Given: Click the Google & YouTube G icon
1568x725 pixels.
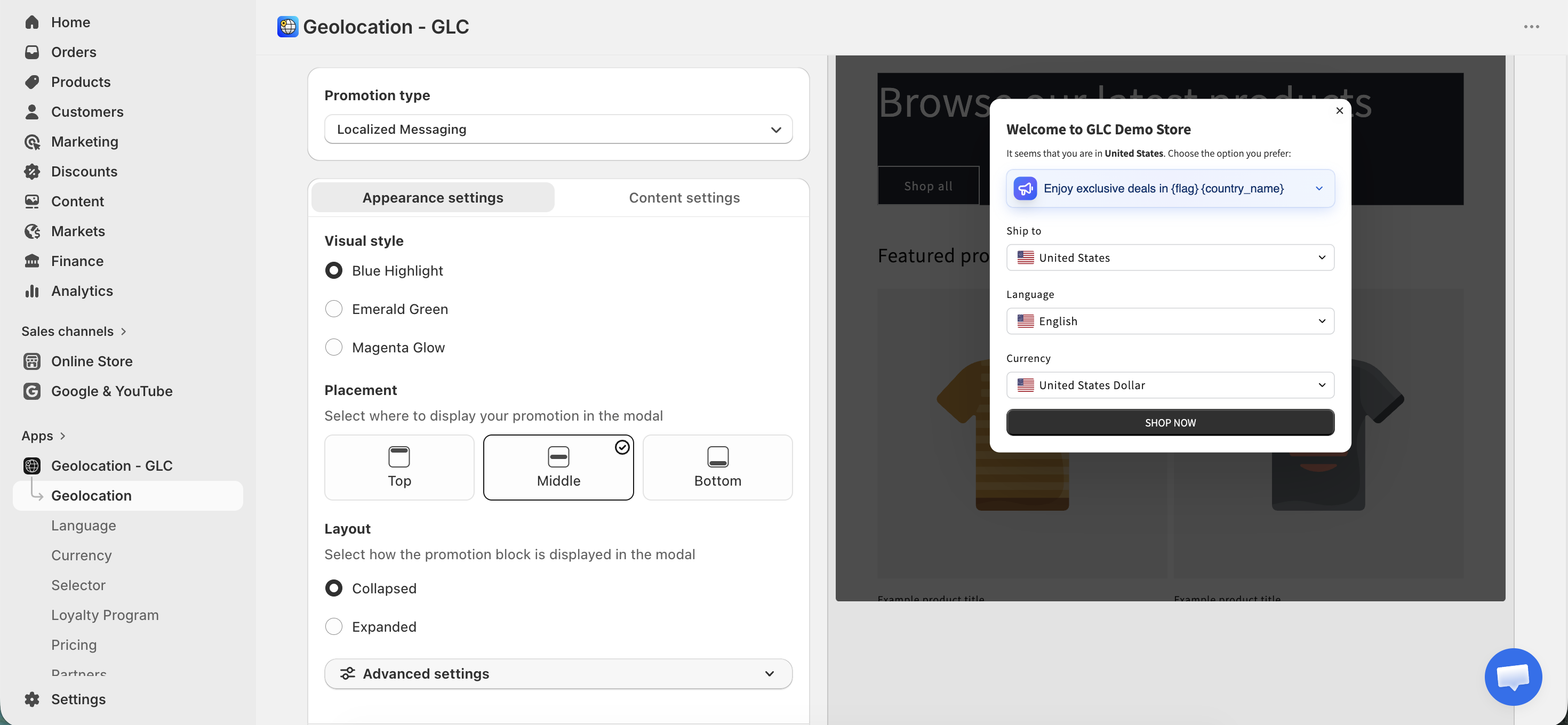Looking at the screenshot, I should 31,391.
